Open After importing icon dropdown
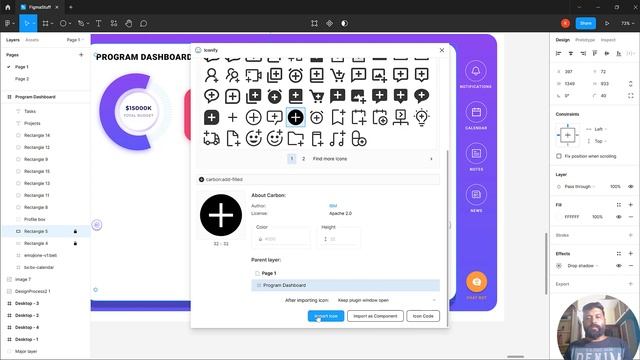The height and width of the screenshot is (360, 640). (386, 300)
